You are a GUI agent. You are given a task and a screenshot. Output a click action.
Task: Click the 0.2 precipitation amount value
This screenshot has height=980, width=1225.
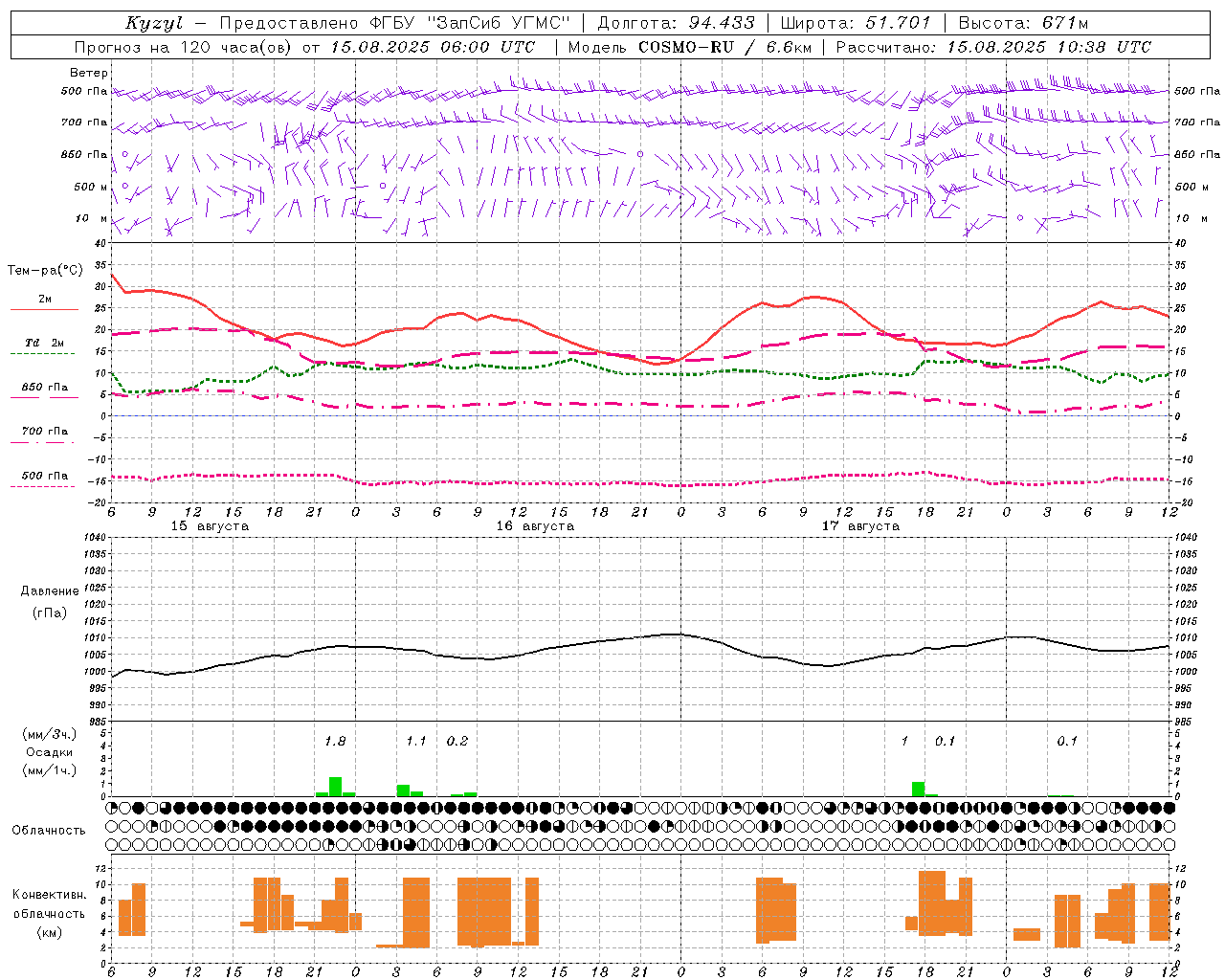pyautogui.click(x=457, y=741)
